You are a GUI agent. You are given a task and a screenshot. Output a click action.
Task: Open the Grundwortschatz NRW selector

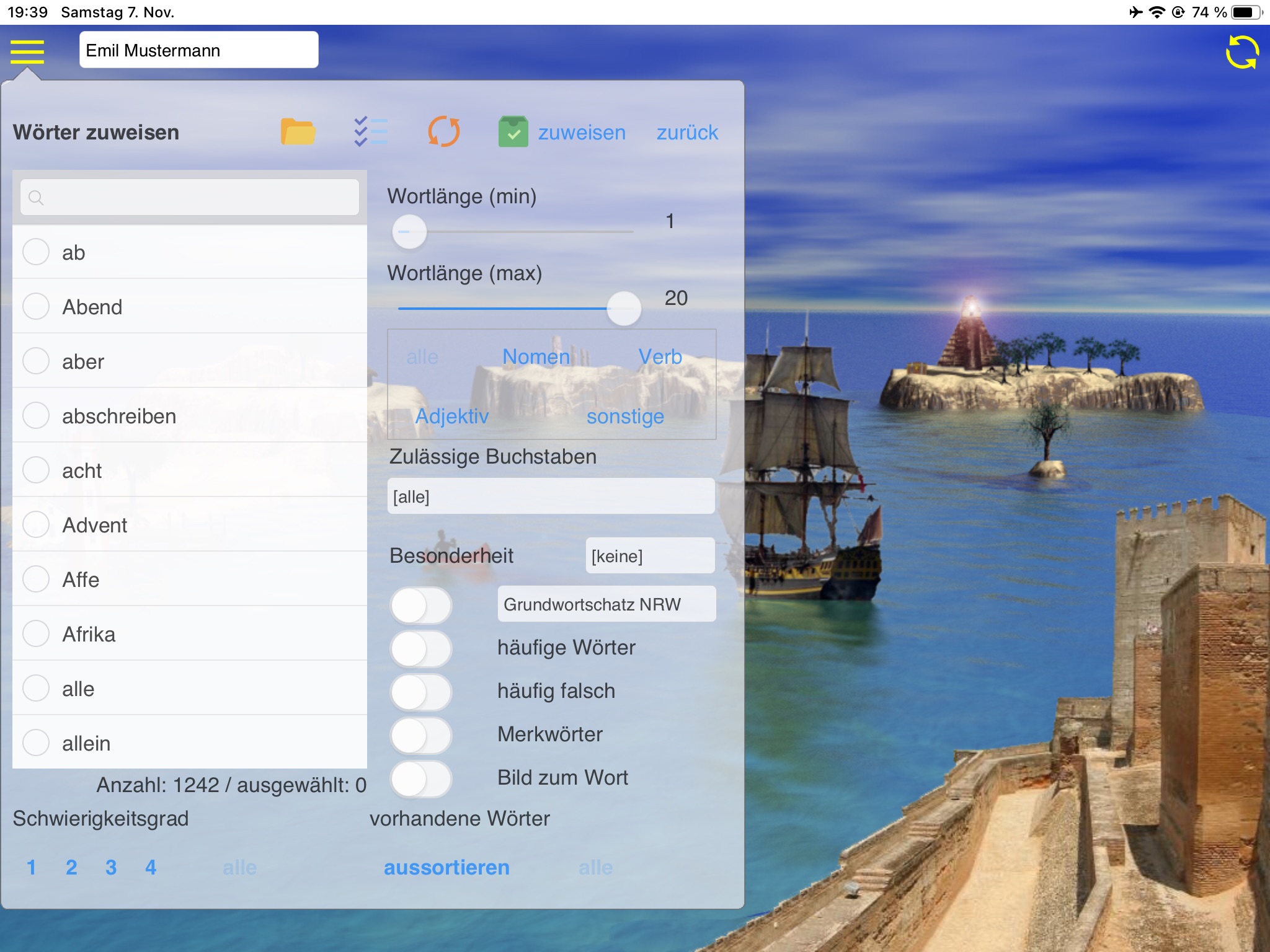tap(606, 604)
